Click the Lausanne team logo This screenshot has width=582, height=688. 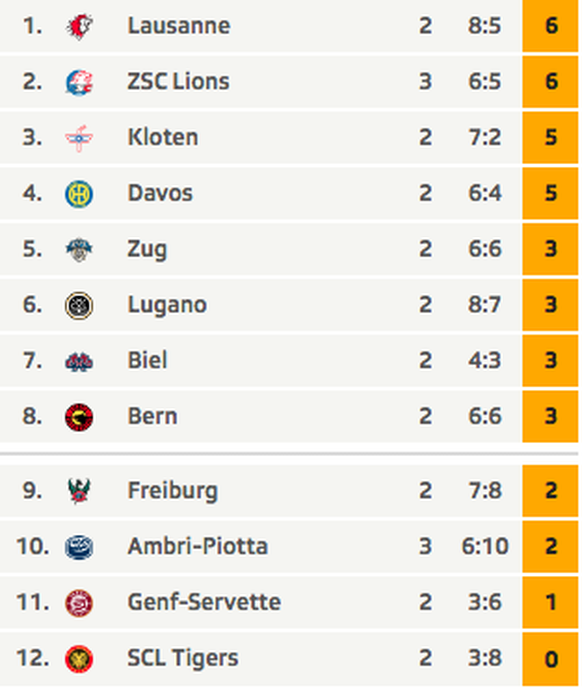coord(79,27)
